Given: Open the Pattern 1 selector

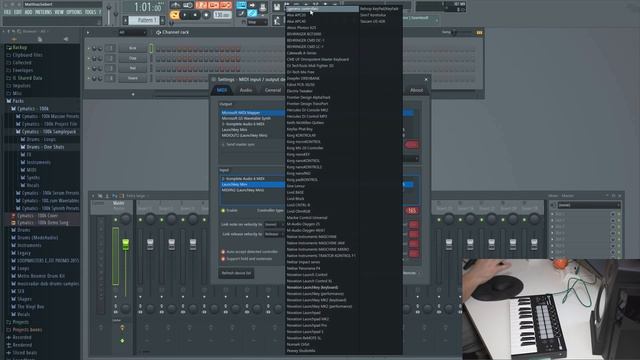Looking at the screenshot, I should click(145, 20).
